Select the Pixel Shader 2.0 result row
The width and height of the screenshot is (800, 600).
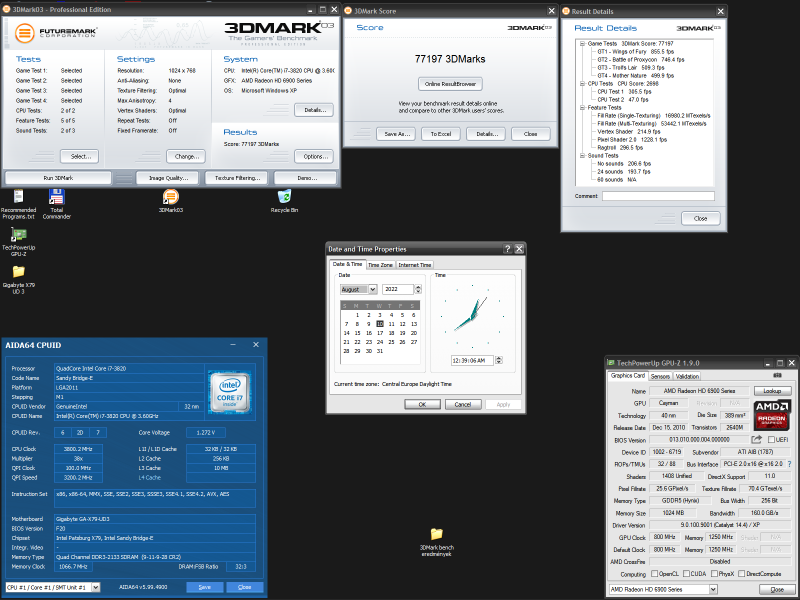(632, 139)
